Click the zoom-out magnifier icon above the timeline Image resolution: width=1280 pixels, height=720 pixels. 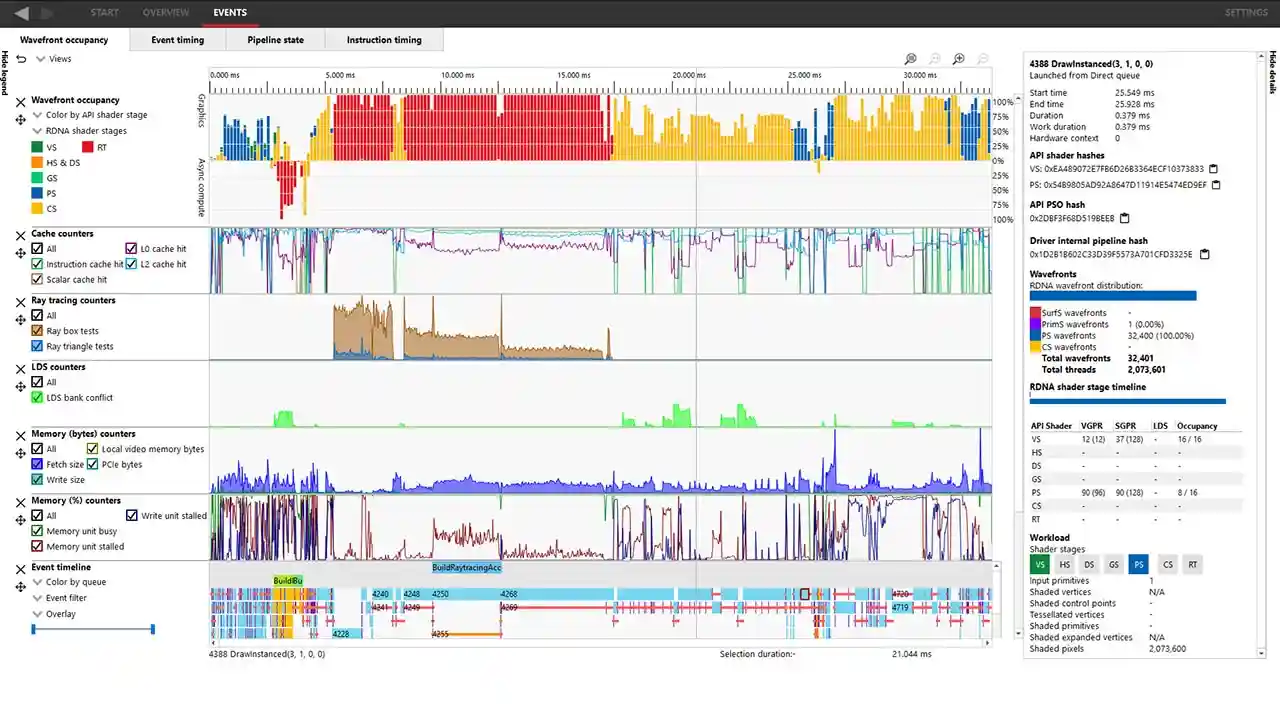click(x=982, y=59)
